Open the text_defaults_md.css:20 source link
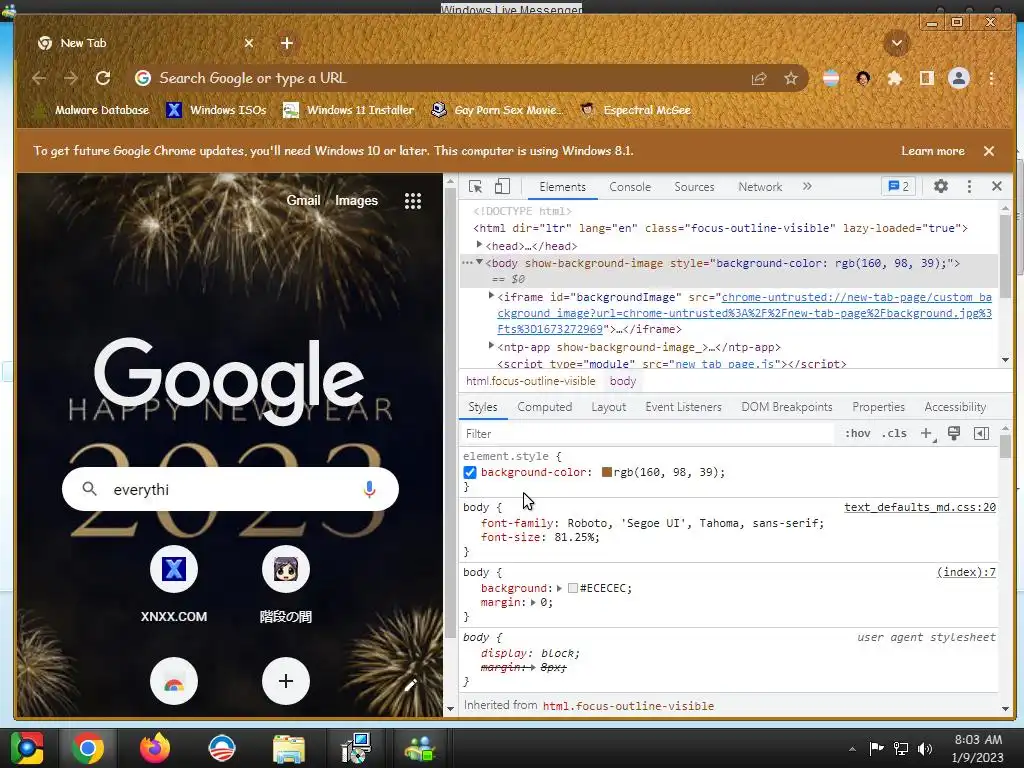The height and width of the screenshot is (768, 1024). click(920, 507)
